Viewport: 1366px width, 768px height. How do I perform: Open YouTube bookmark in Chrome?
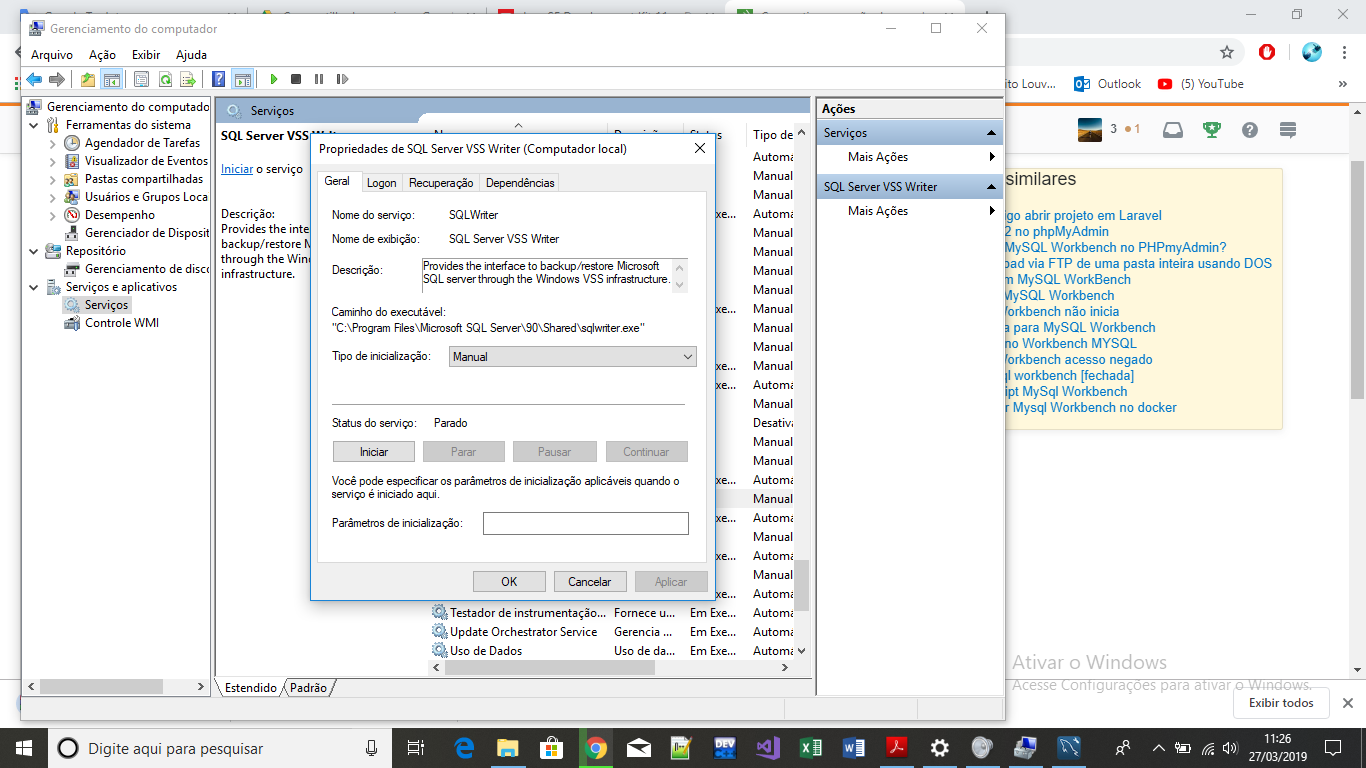tap(1201, 84)
